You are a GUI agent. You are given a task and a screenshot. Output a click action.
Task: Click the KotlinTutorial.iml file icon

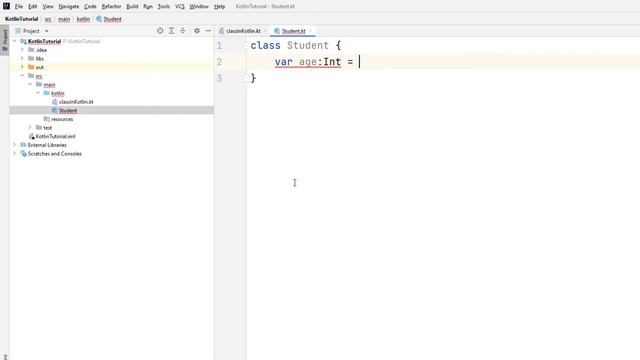(x=31, y=136)
